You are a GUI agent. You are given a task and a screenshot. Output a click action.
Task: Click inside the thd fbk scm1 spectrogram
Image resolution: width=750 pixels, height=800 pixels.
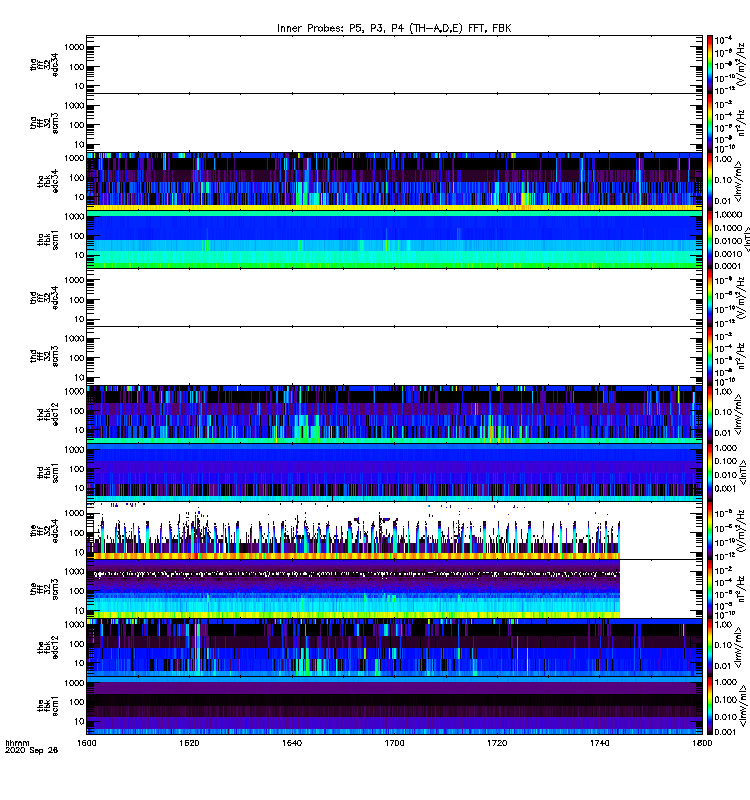(394, 473)
